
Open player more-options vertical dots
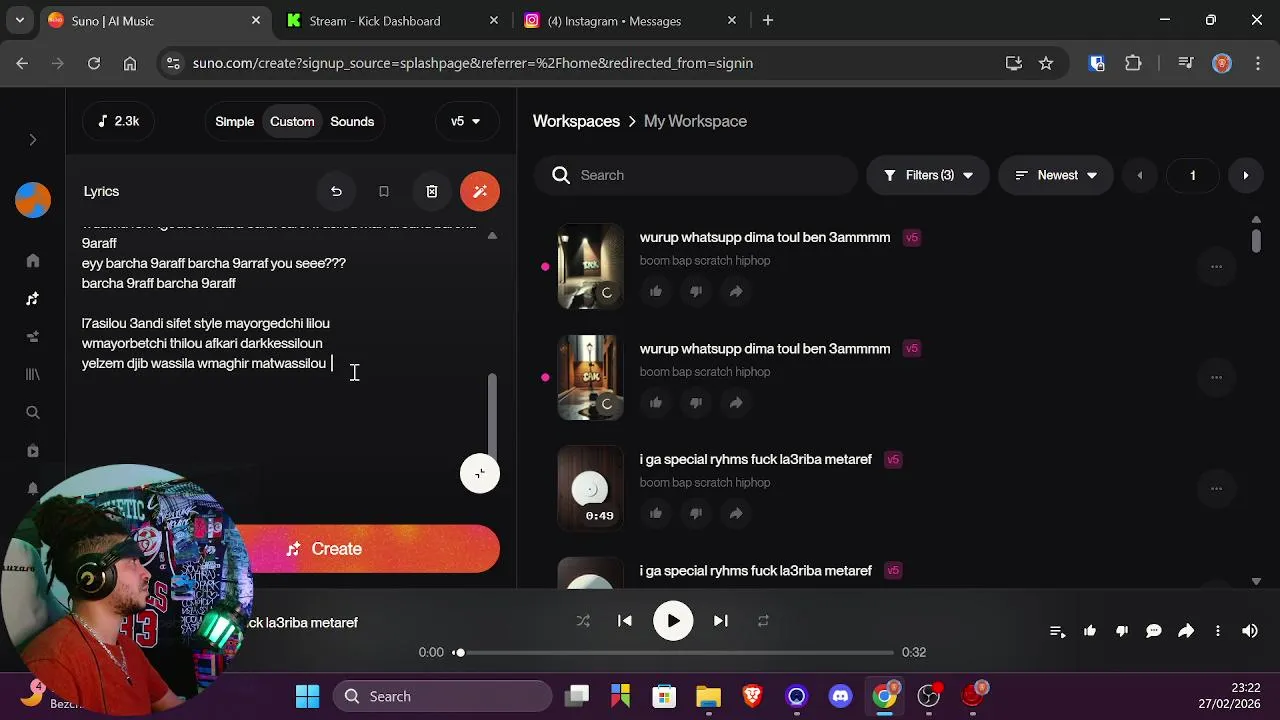click(1218, 631)
